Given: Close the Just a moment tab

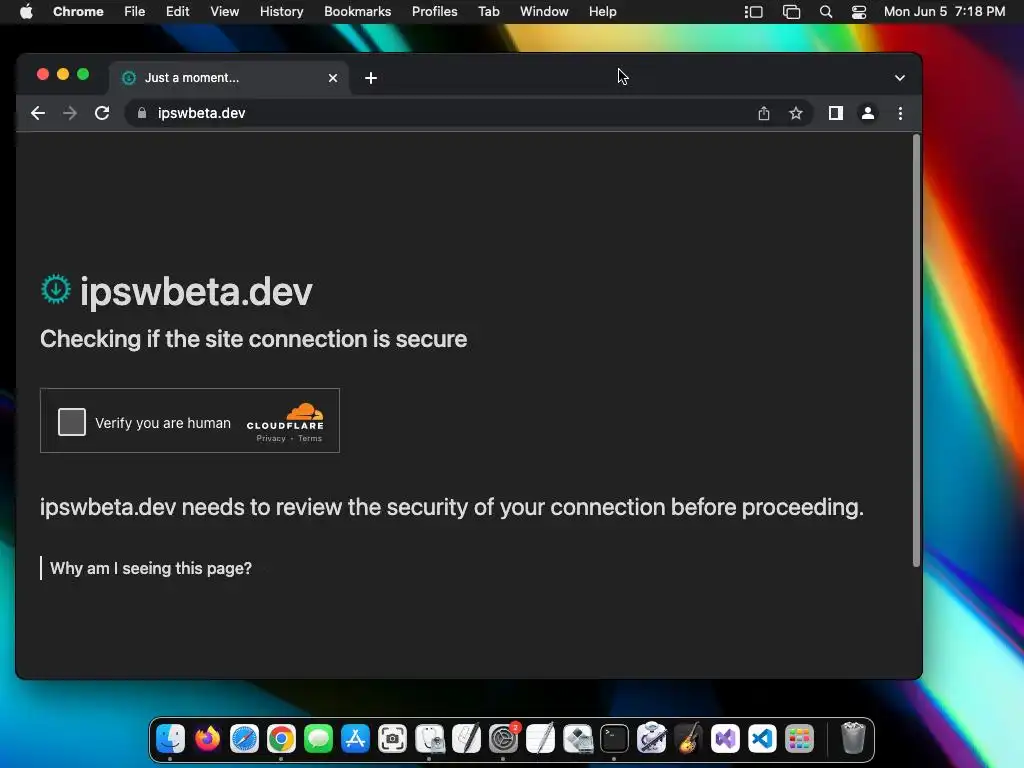Looking at the screenshot, I should 333,78.
